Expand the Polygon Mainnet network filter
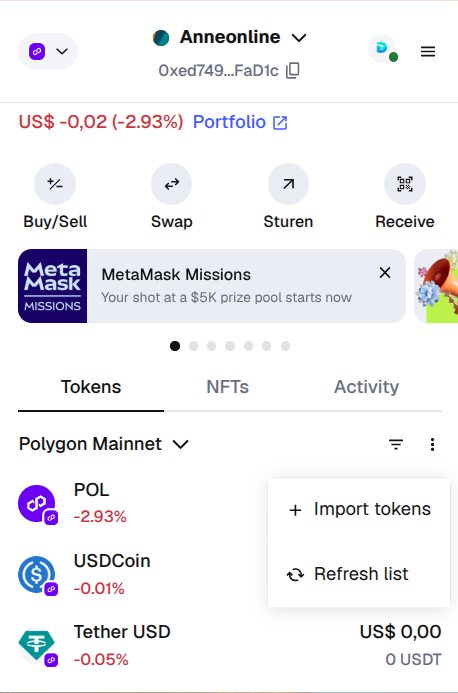458x693 pixels. pyautogui.click(x=104, y=444)
